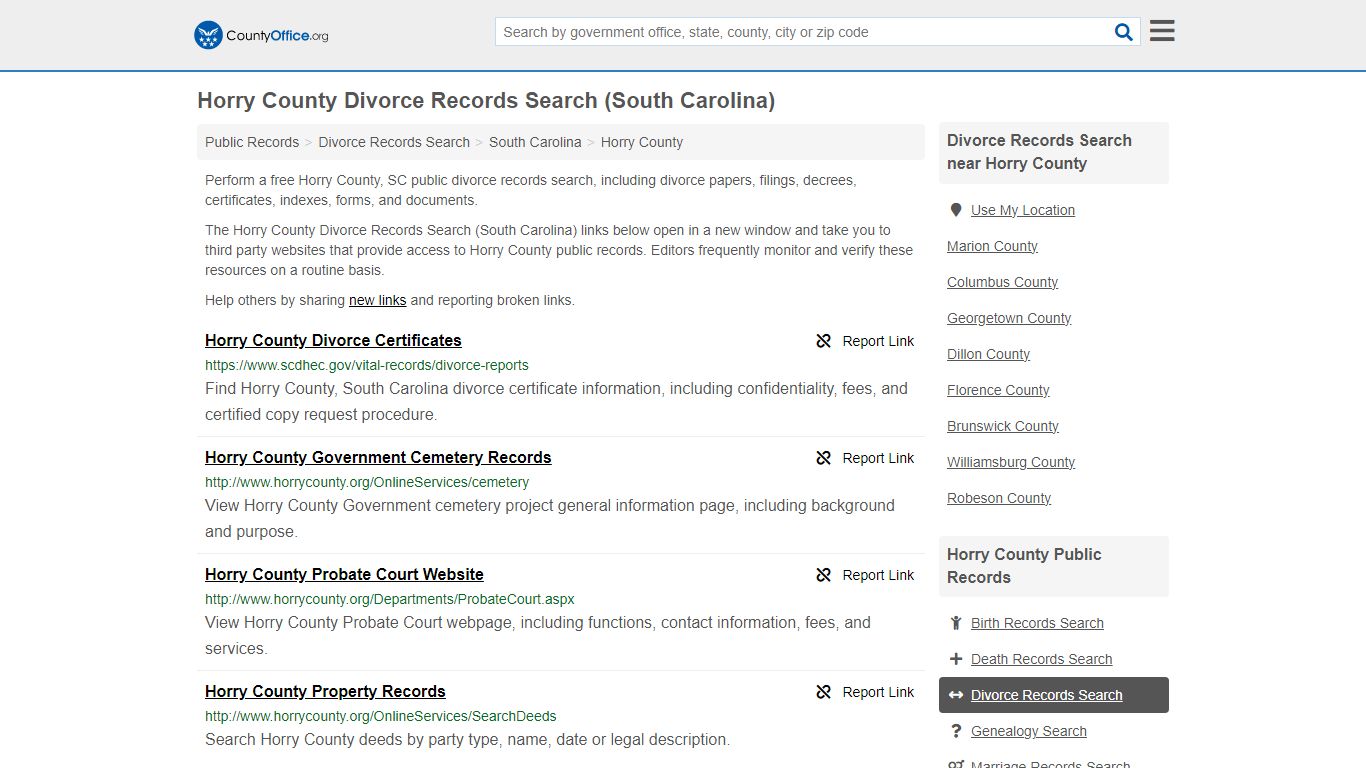
Task: Open Brunswick County link
Action: pyautogui.click(x=1003, y=426)
